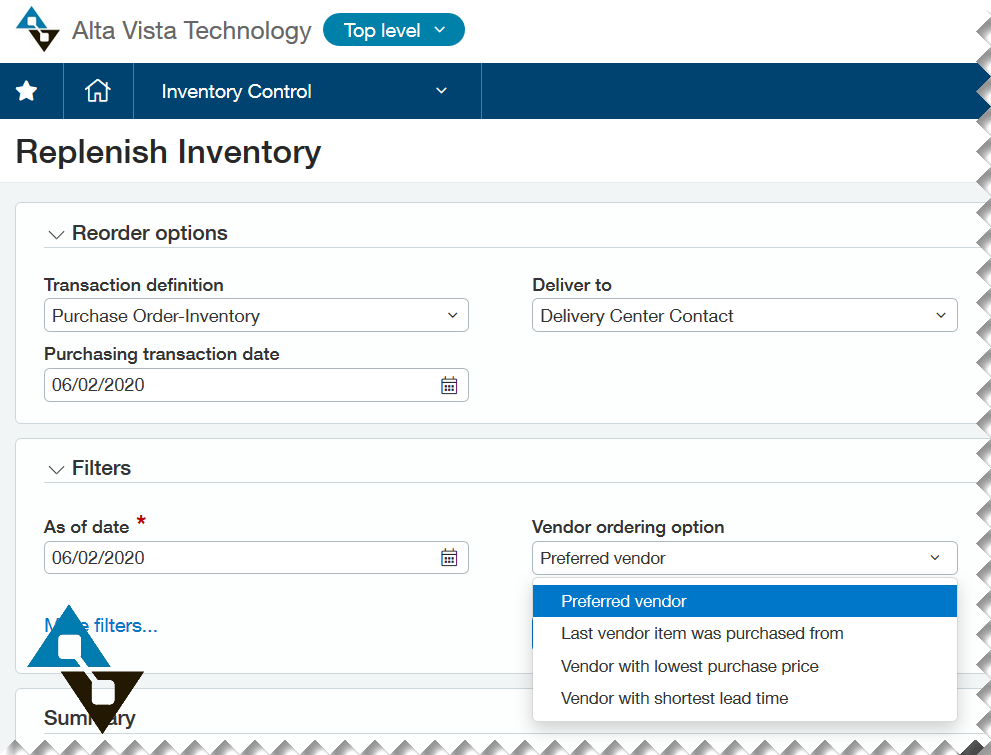Collapse the Reorder options section
This screenshot has width=991, height=755.
click(56, 234)
